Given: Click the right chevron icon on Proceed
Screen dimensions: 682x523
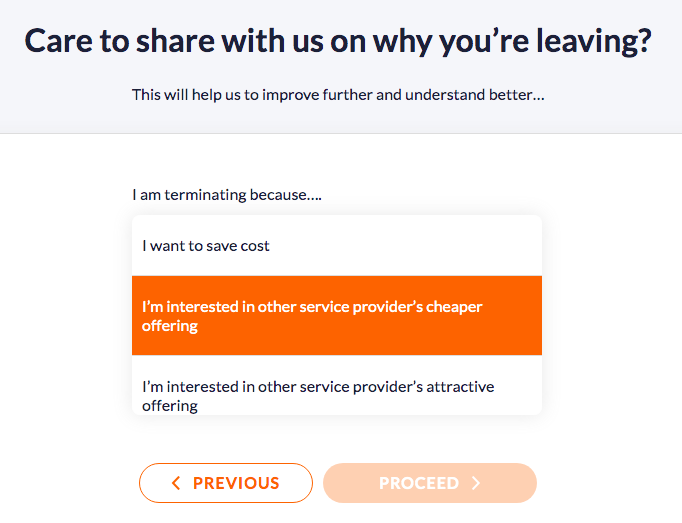Looking at the screenshot, I should (x=476, y=483).
